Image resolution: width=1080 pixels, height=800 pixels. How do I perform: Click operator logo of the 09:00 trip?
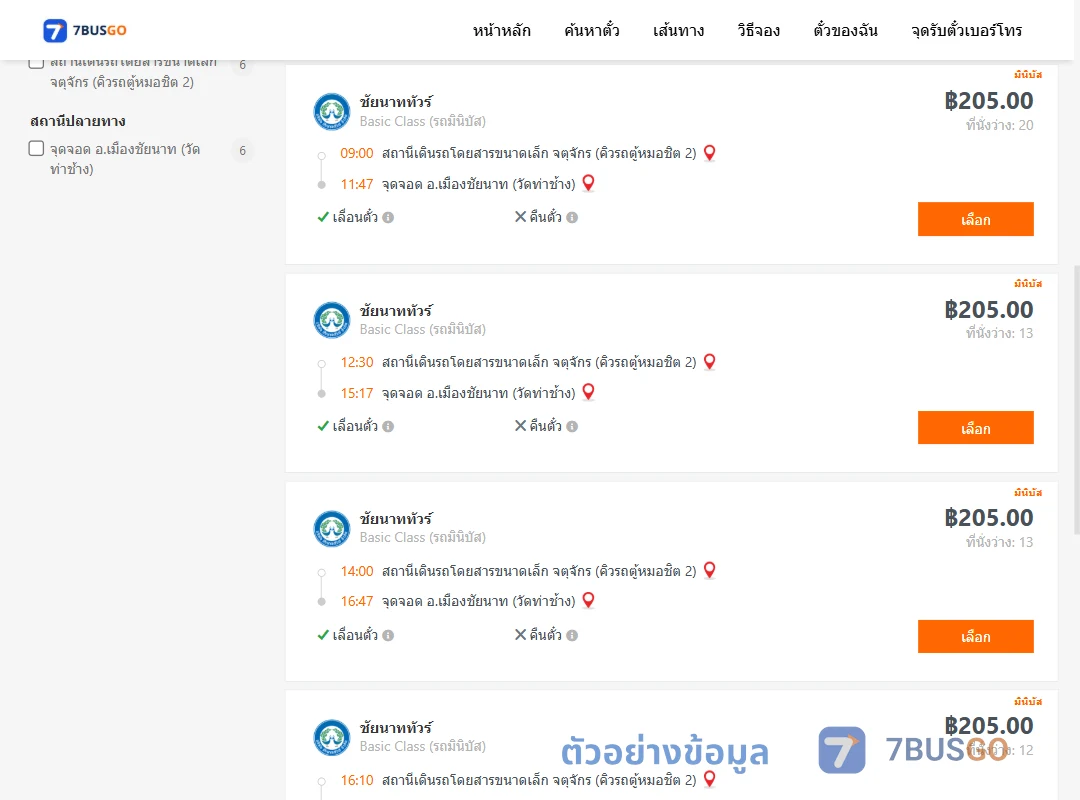point(332,112)
